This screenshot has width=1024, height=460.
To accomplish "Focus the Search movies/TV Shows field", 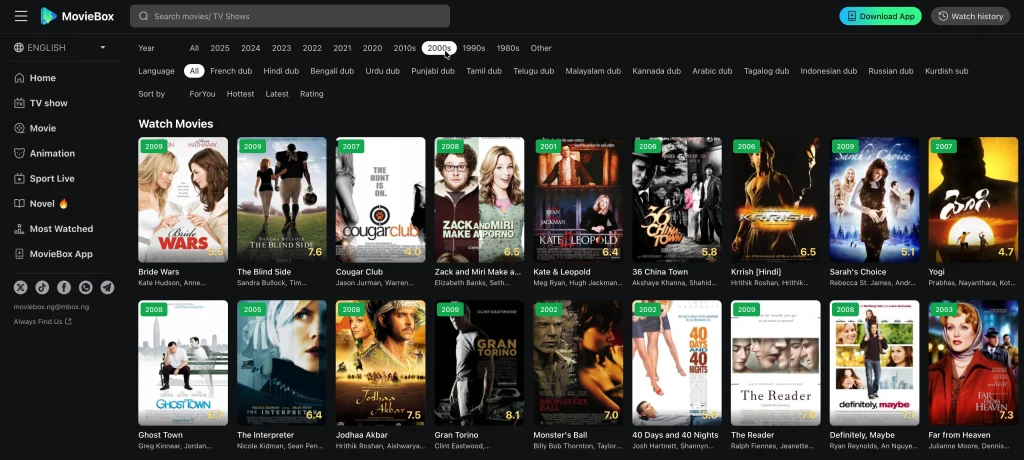I will pyautogui.click(x=290, y=16).
